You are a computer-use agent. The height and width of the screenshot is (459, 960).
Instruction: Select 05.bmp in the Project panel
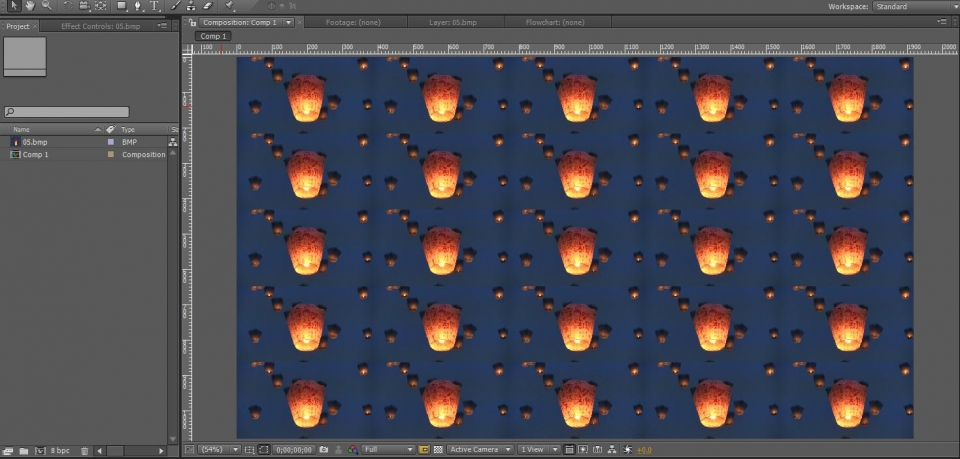(x=35, y=142)
